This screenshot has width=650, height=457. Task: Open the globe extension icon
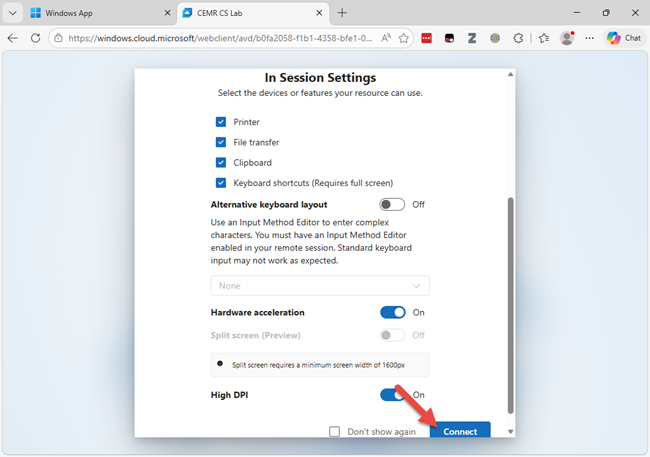pos(495,38)
